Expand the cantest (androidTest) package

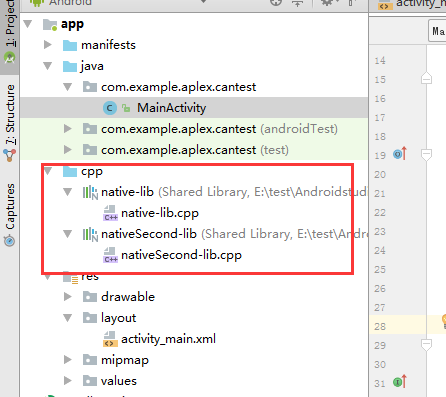tap(68, 129)
